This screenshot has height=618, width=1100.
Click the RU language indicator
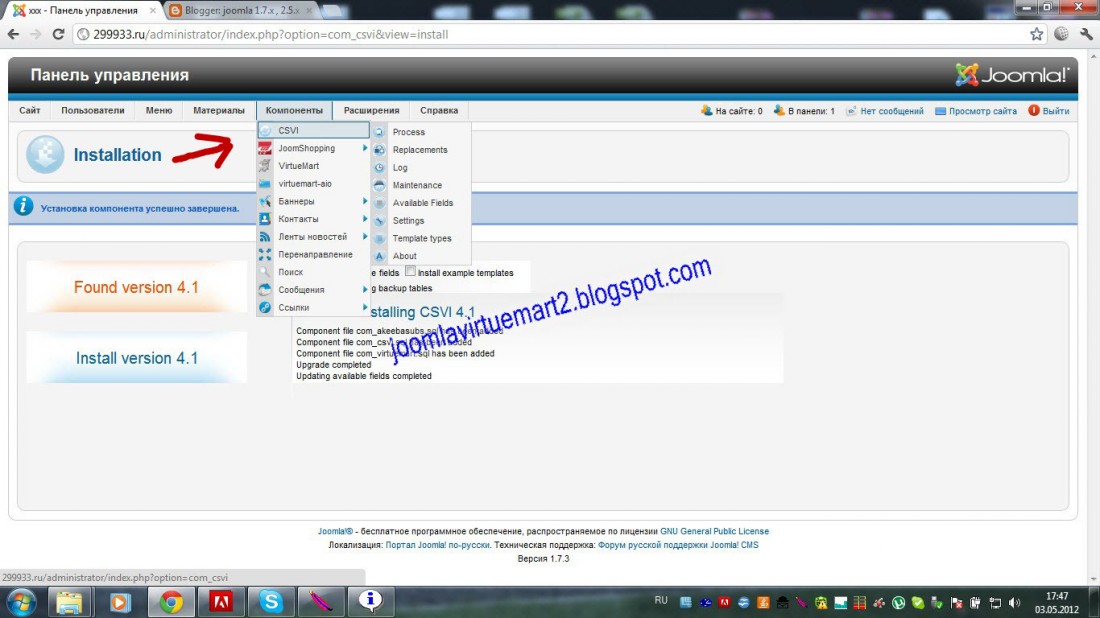(661, 600)
